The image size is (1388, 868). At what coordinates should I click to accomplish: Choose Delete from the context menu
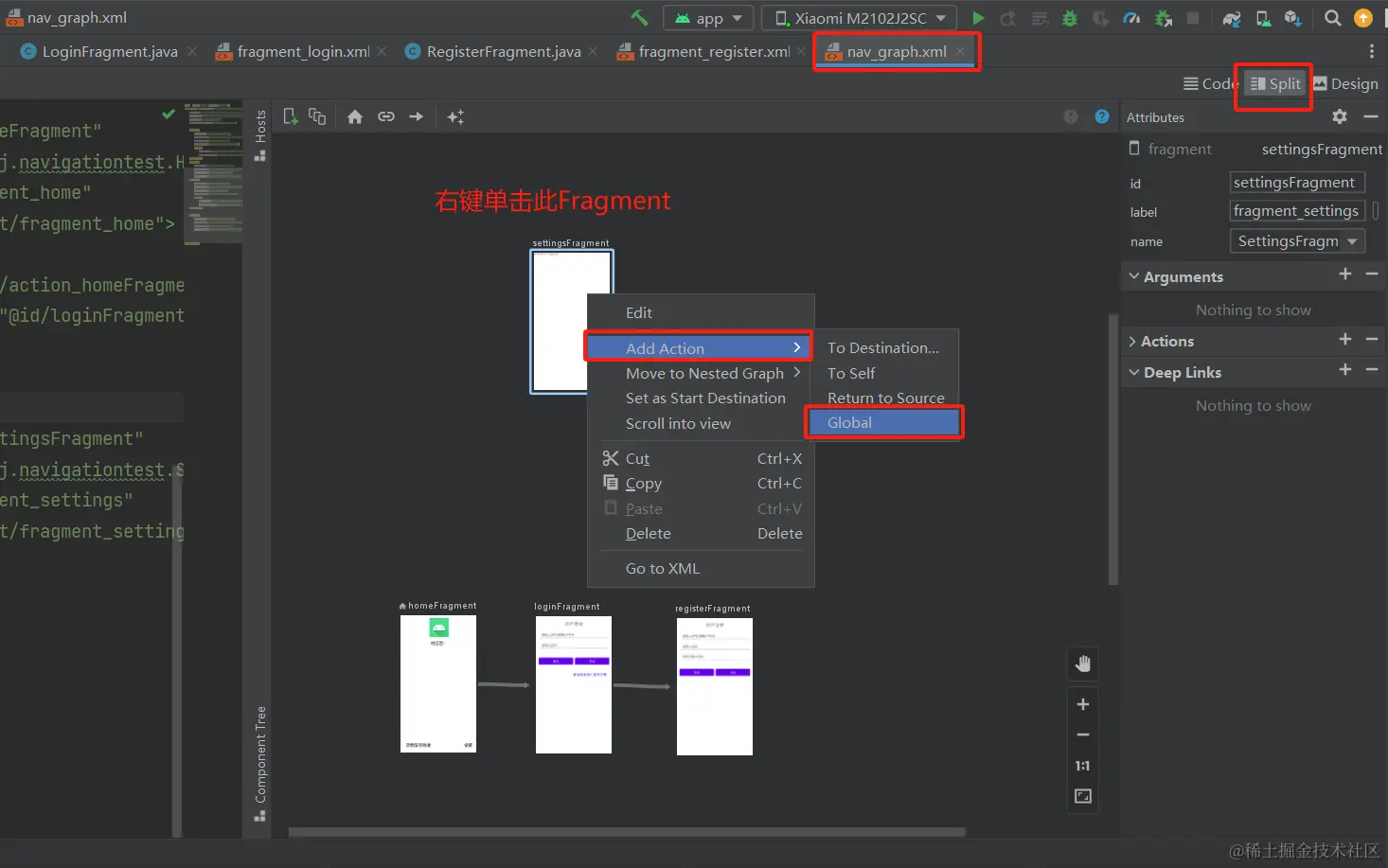tap(701, 533)
